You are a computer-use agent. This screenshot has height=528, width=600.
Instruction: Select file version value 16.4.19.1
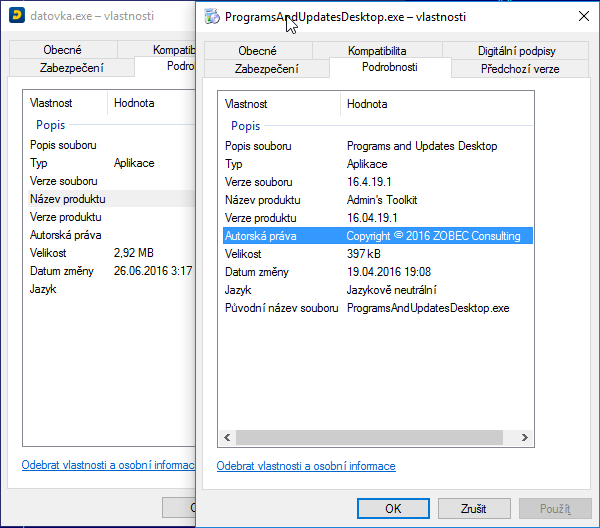tap(369, 182)
